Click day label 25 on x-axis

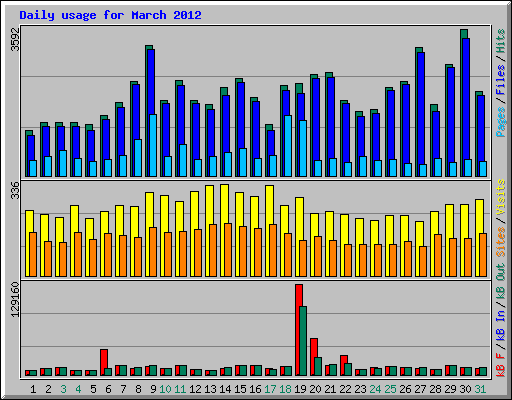tap(390, 389)
